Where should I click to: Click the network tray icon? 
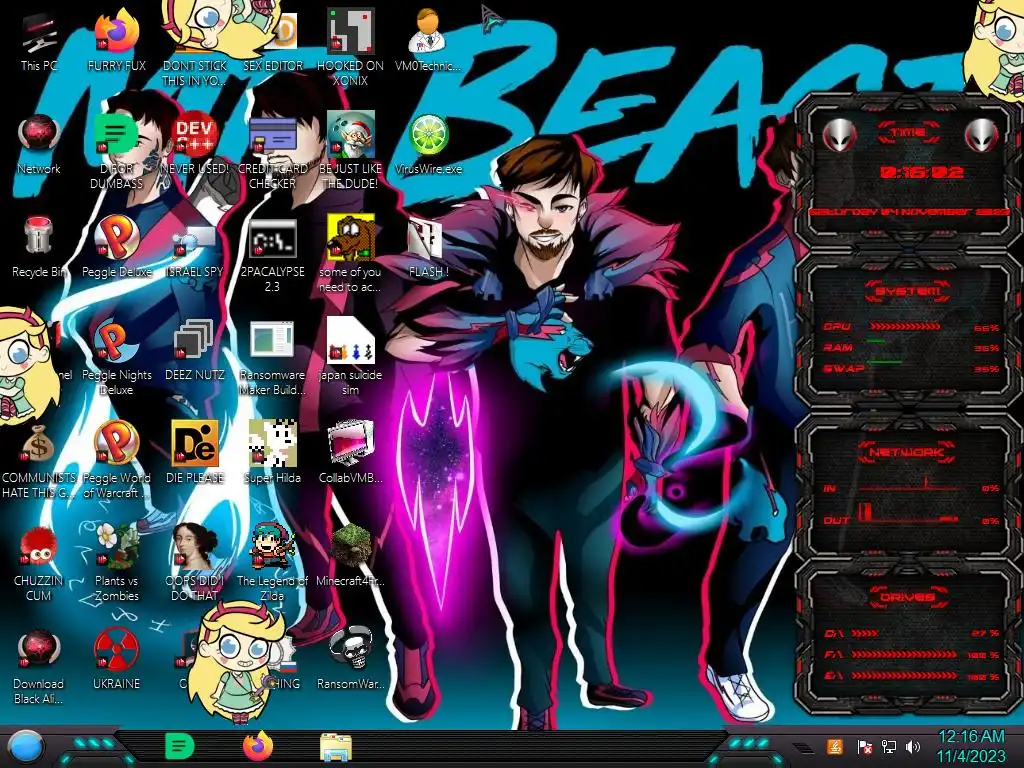889,746
